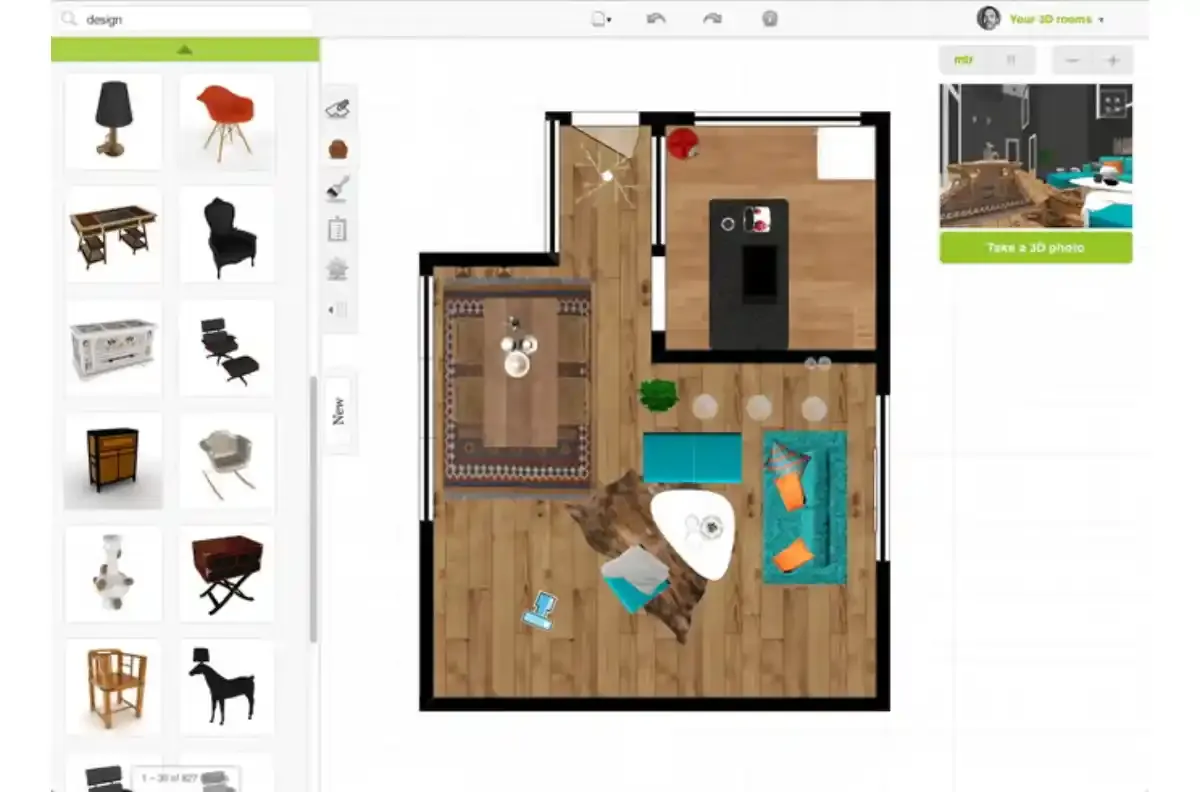Screen dimensions: 1200x792
Task: Click the catalog panel scrollbar
Action: click(x=314, y=509)
